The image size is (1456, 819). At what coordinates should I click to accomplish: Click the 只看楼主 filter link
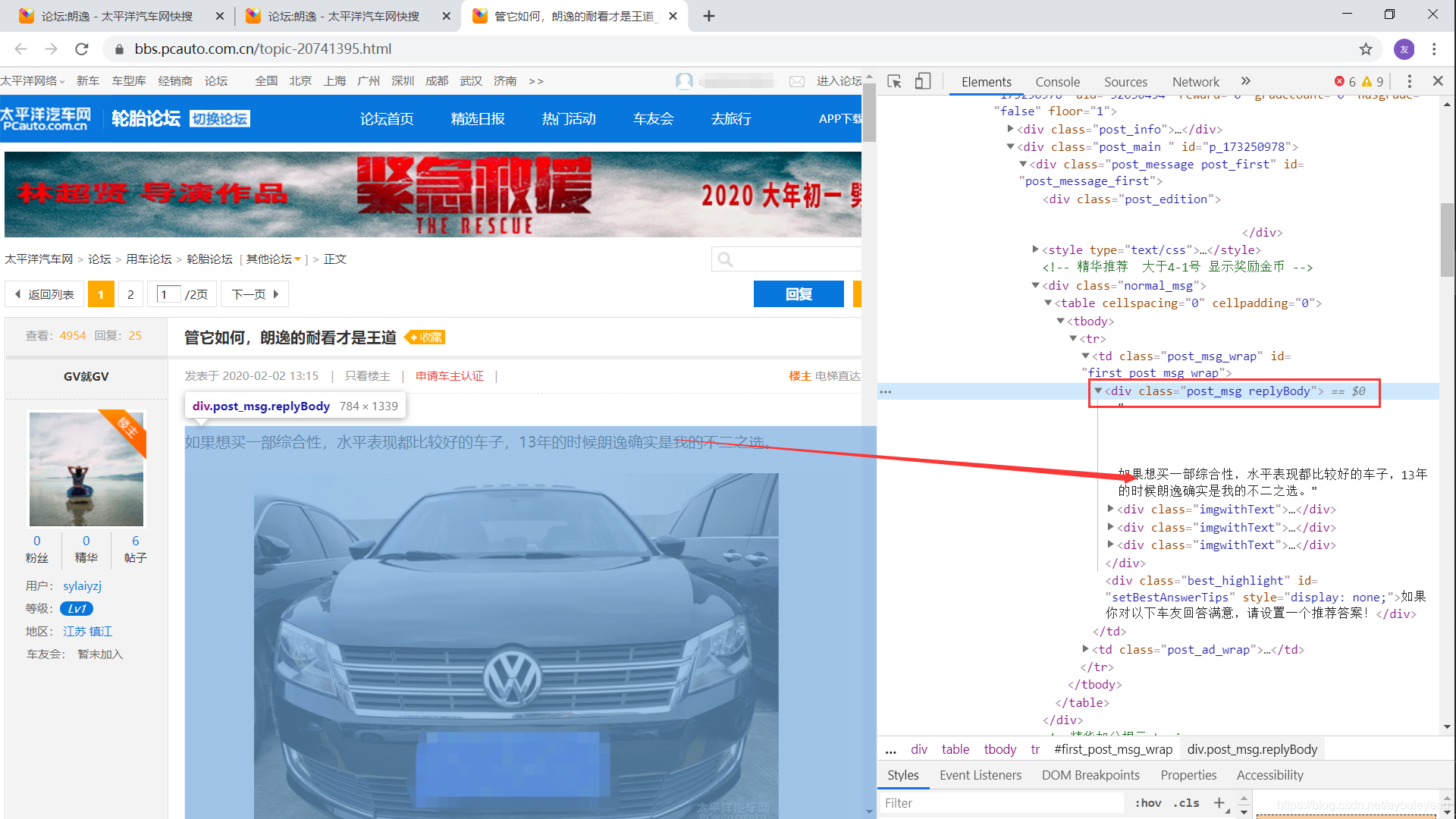click(368, 376)
